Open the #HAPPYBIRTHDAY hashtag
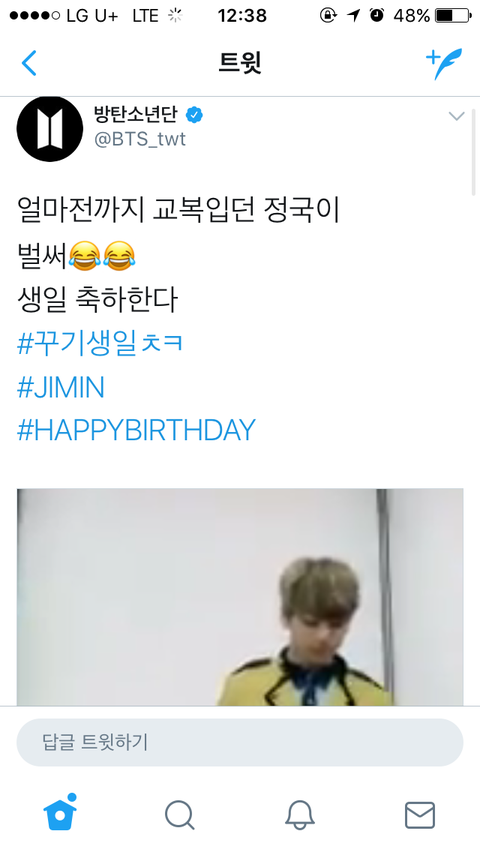480x852 pixels. coord(136,430)
